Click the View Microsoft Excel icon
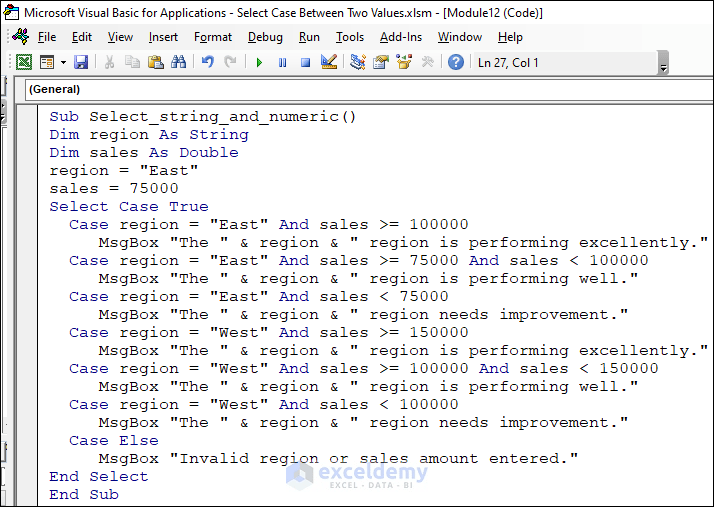This screenshot has height=507, width=714. click(24, 61)
